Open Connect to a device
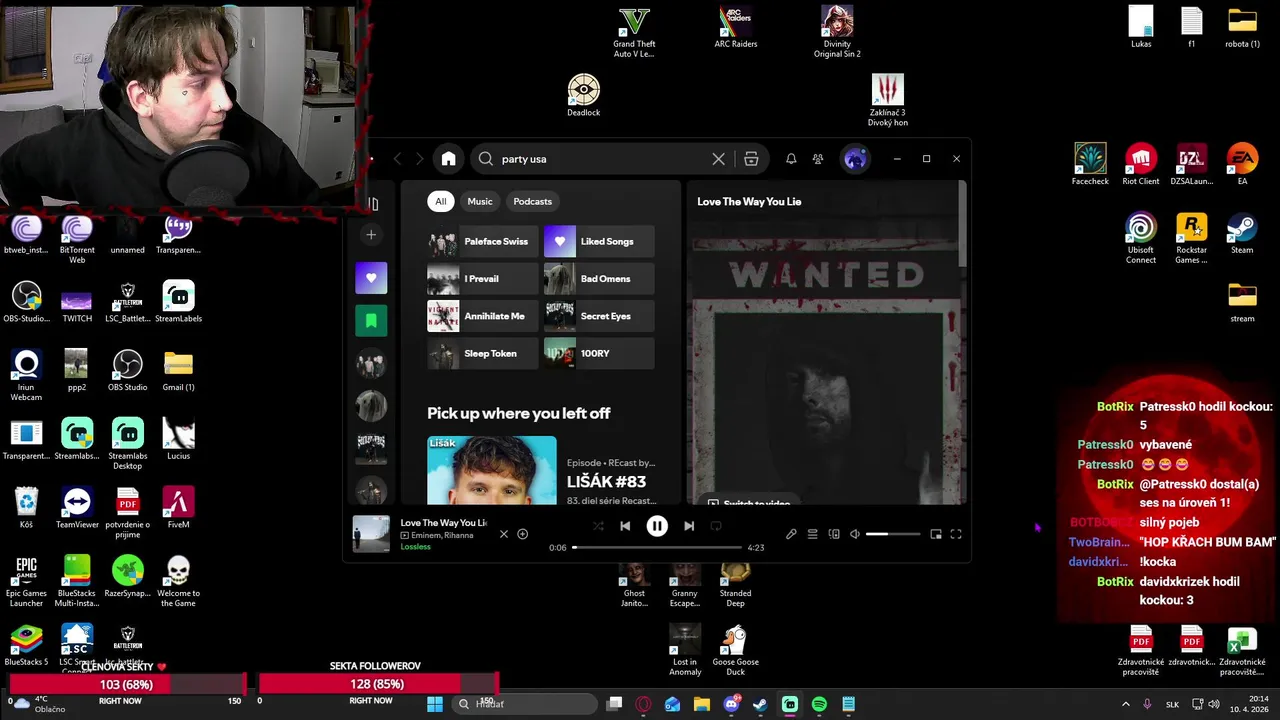This screenshot has width=1280, height=720. click(x=834, y=534)
